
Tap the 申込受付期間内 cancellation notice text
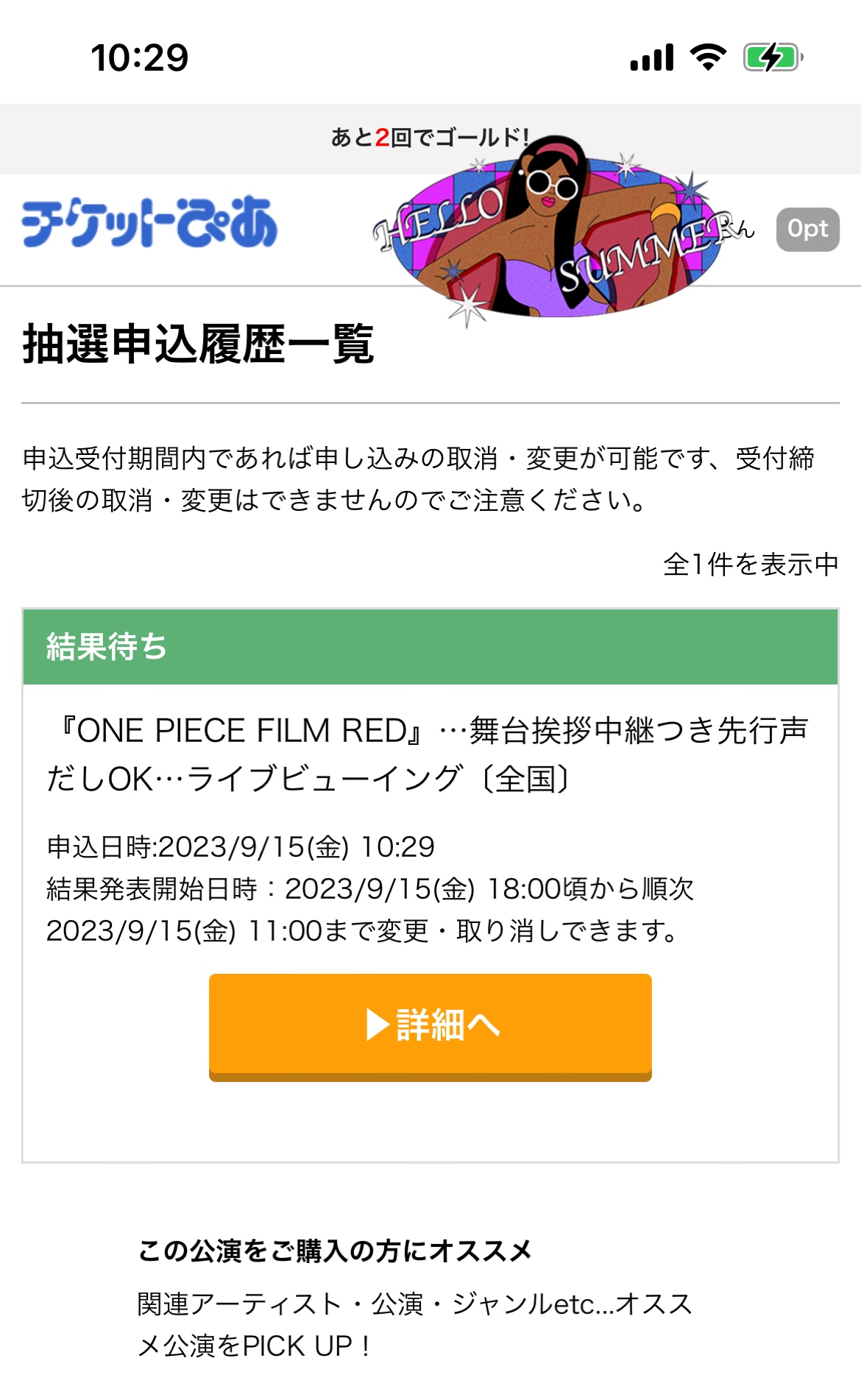[x=418, y=479]
